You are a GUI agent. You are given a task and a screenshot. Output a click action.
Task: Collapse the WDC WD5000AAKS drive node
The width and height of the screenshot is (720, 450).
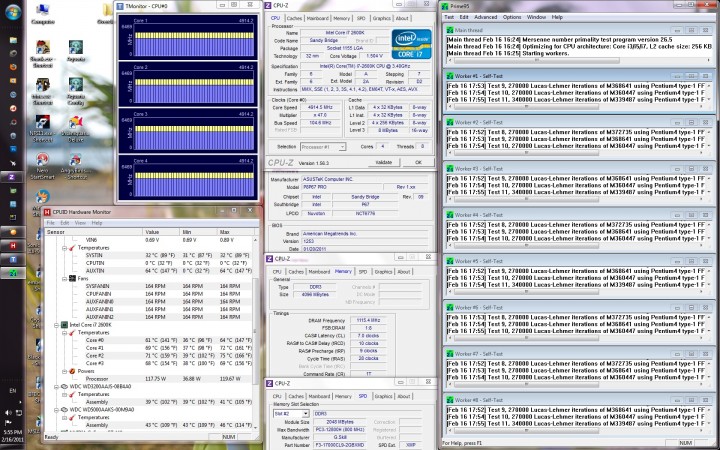[x=56, y=410]
